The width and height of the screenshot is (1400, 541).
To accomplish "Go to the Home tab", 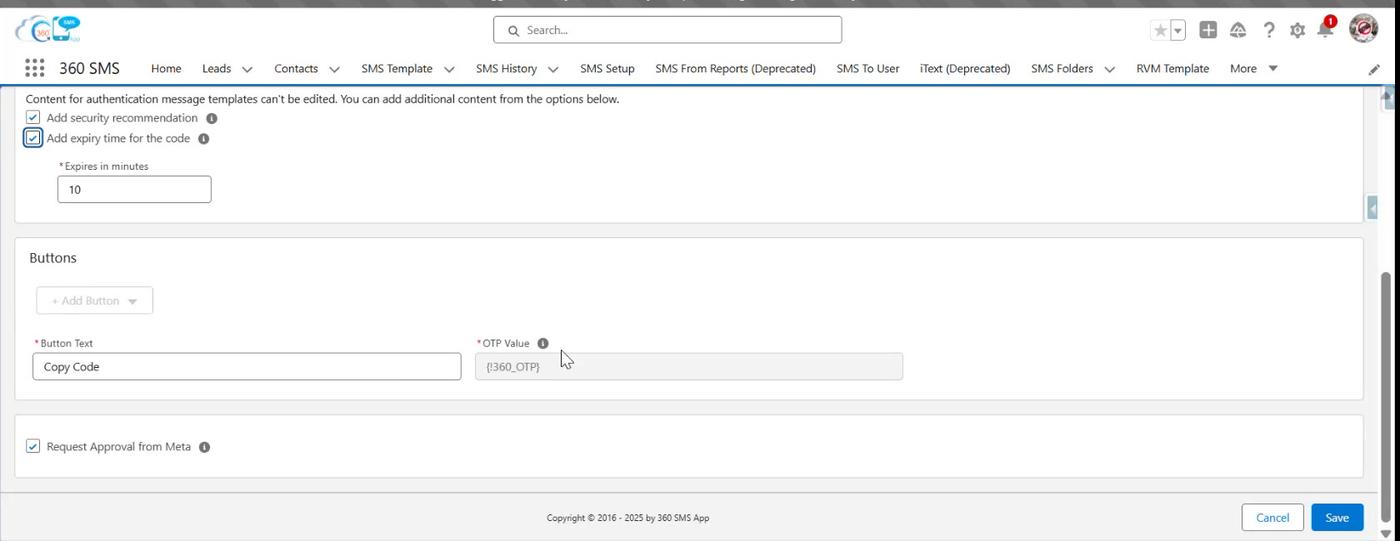I will 166,68.
